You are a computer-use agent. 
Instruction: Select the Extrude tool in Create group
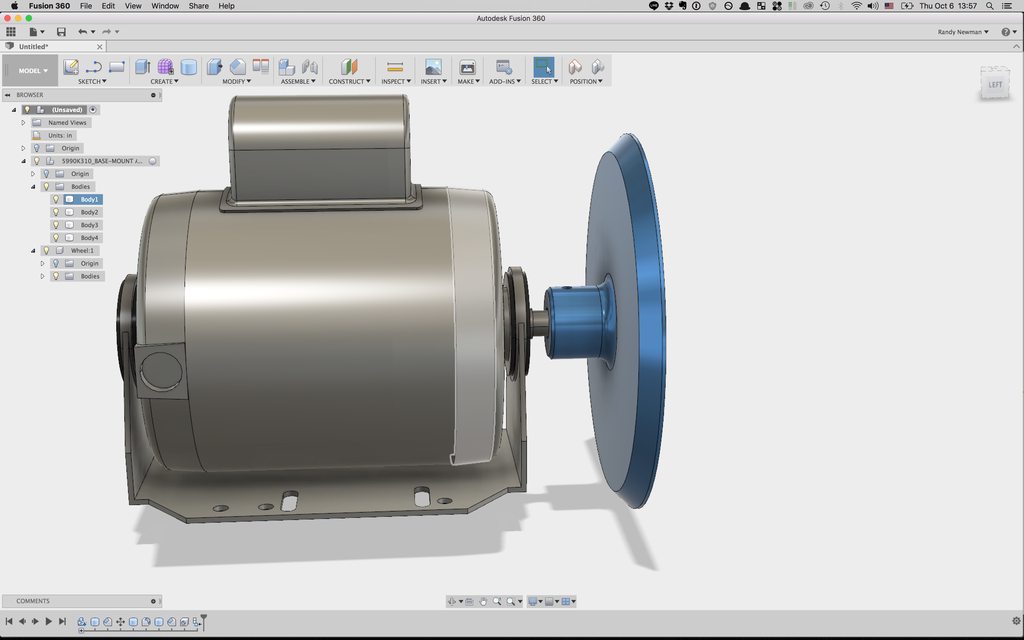tap(143, 67)
